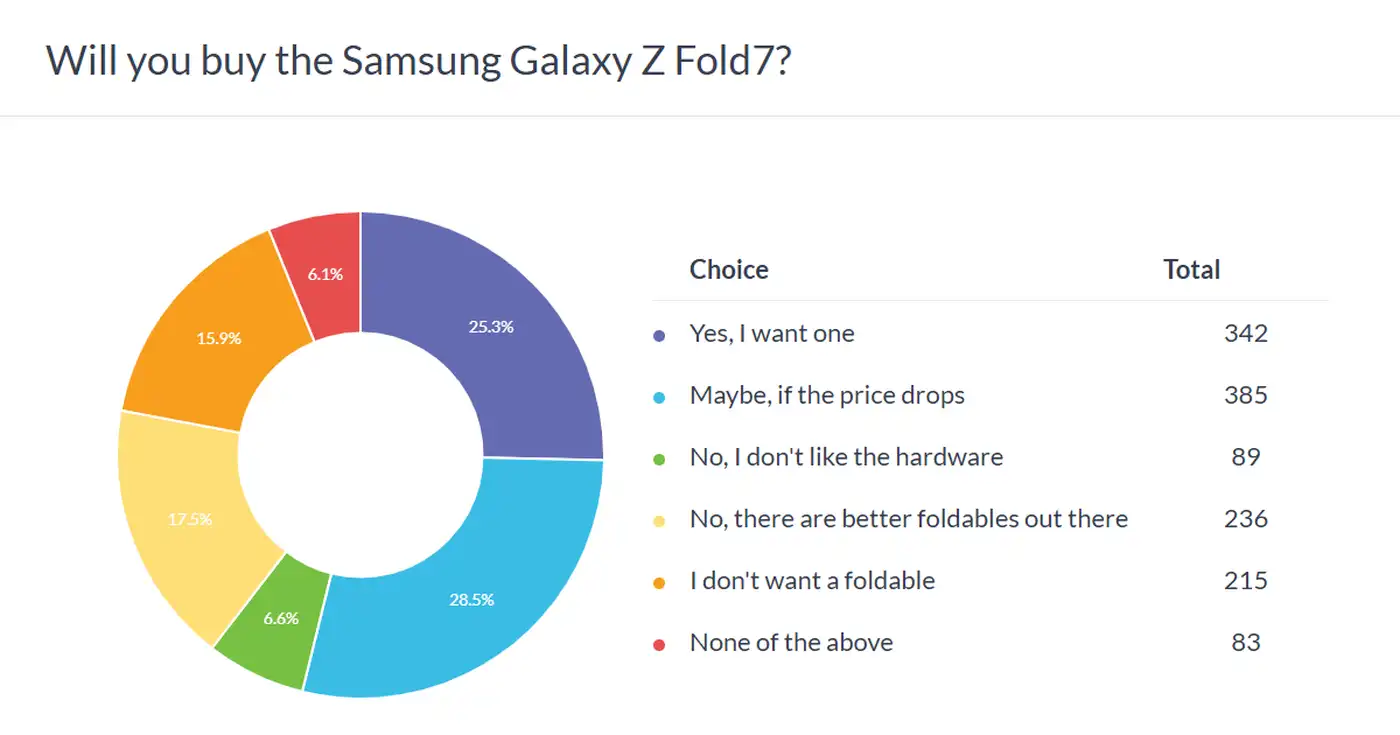Select 'Maybe, if the price drops' row
The width and height of the screenshot is (1400, 735).
(x=827, y=396)
